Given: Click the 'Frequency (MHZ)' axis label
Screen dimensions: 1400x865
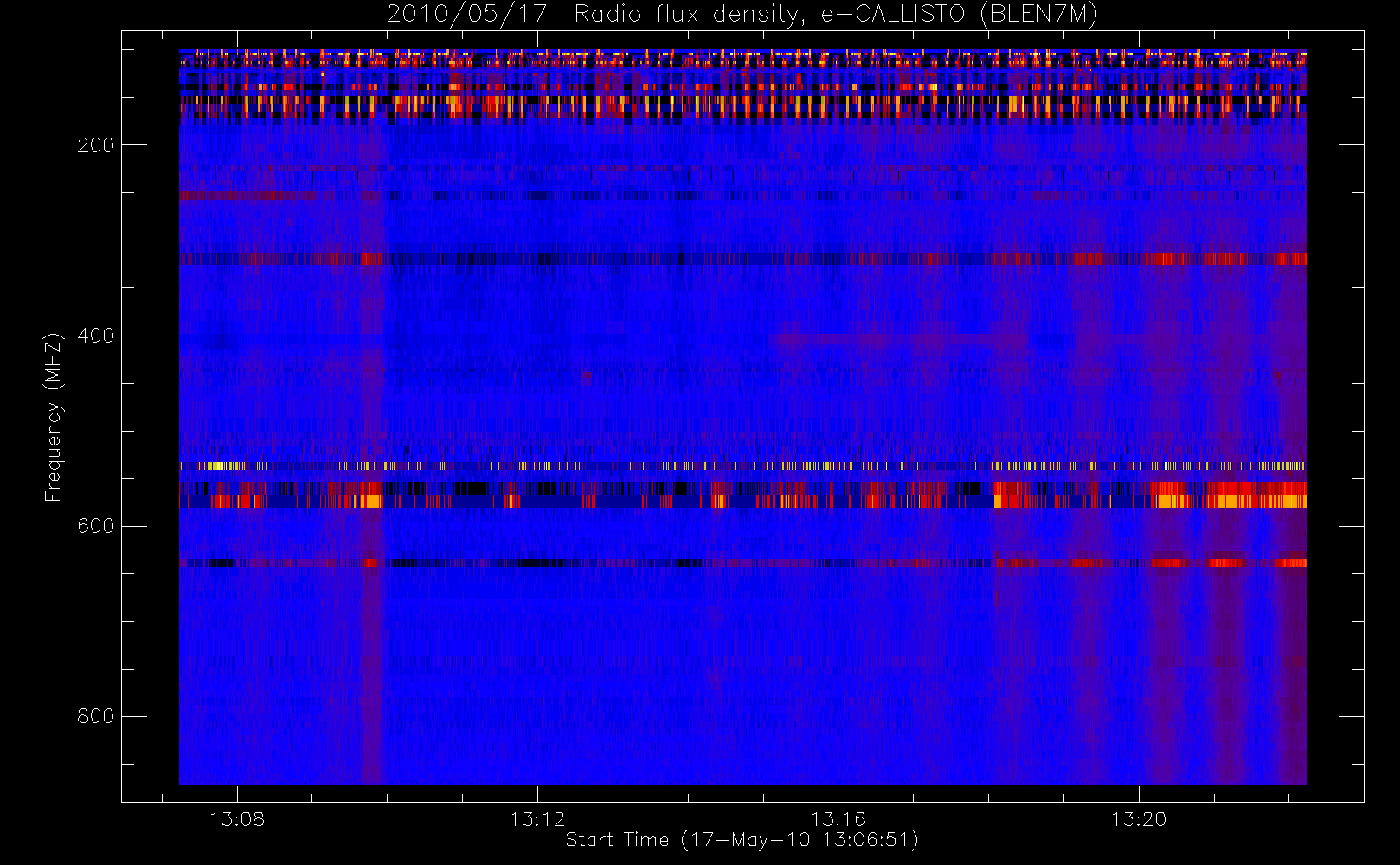Looking at the screenshot, I should point(54,416).
